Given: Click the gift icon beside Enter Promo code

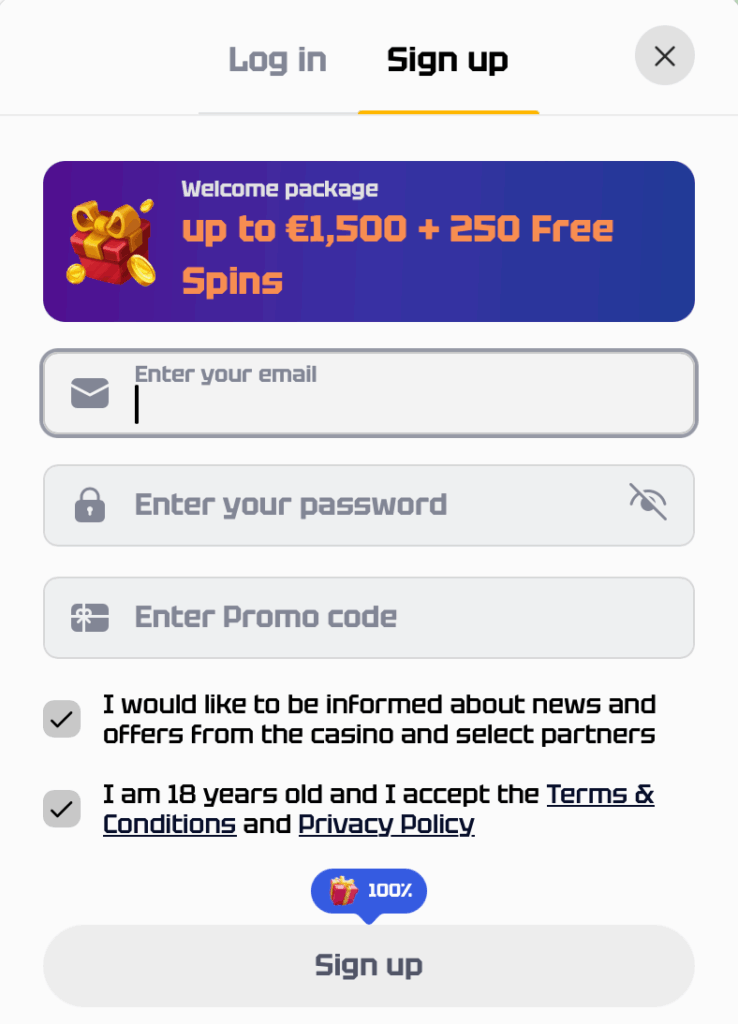Looking at the screenshot, I should 89,617.
